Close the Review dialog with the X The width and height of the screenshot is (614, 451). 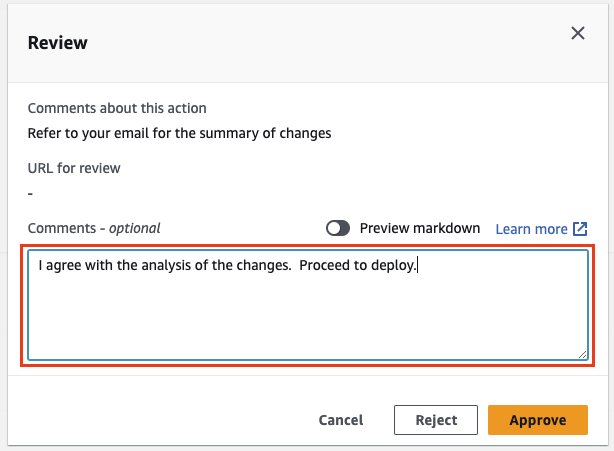coord(577,33)
